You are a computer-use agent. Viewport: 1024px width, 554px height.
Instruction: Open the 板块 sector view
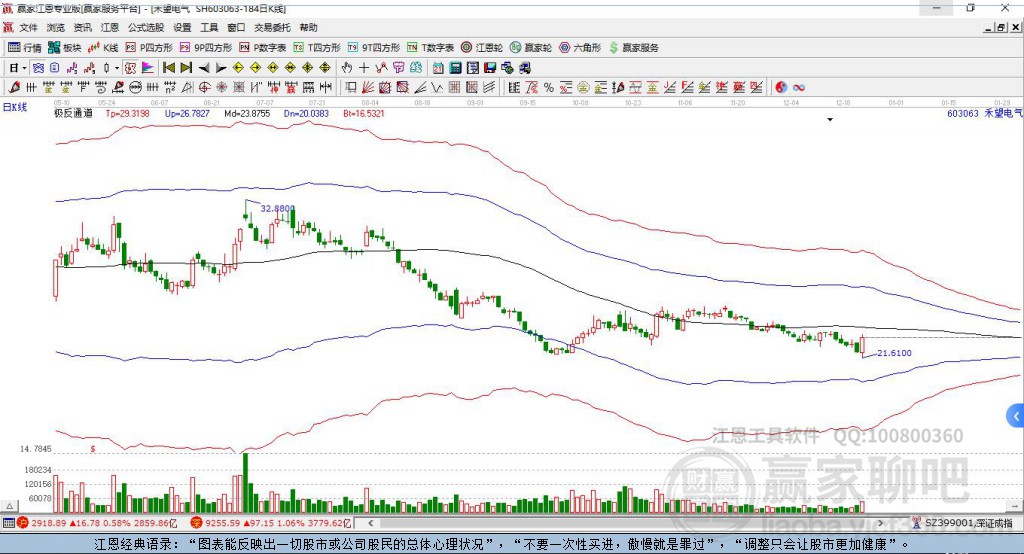click(65, 48)
